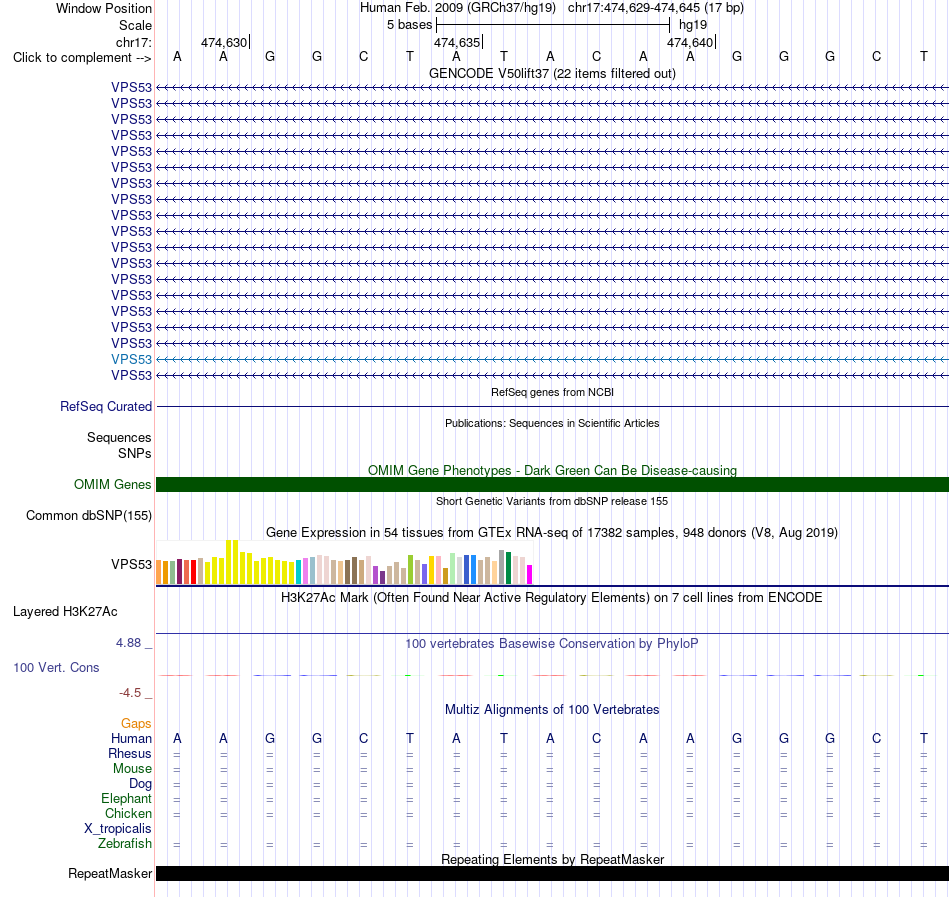Open the GTEx Gene Expression track title

552,532
